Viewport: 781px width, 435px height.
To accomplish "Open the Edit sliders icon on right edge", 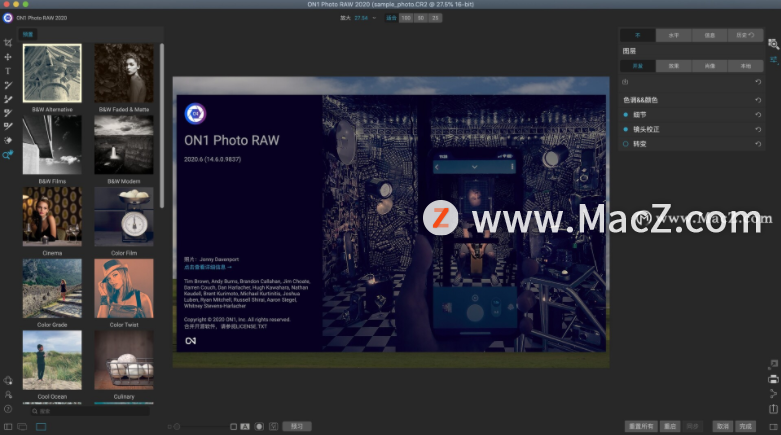I will (773, 60).
